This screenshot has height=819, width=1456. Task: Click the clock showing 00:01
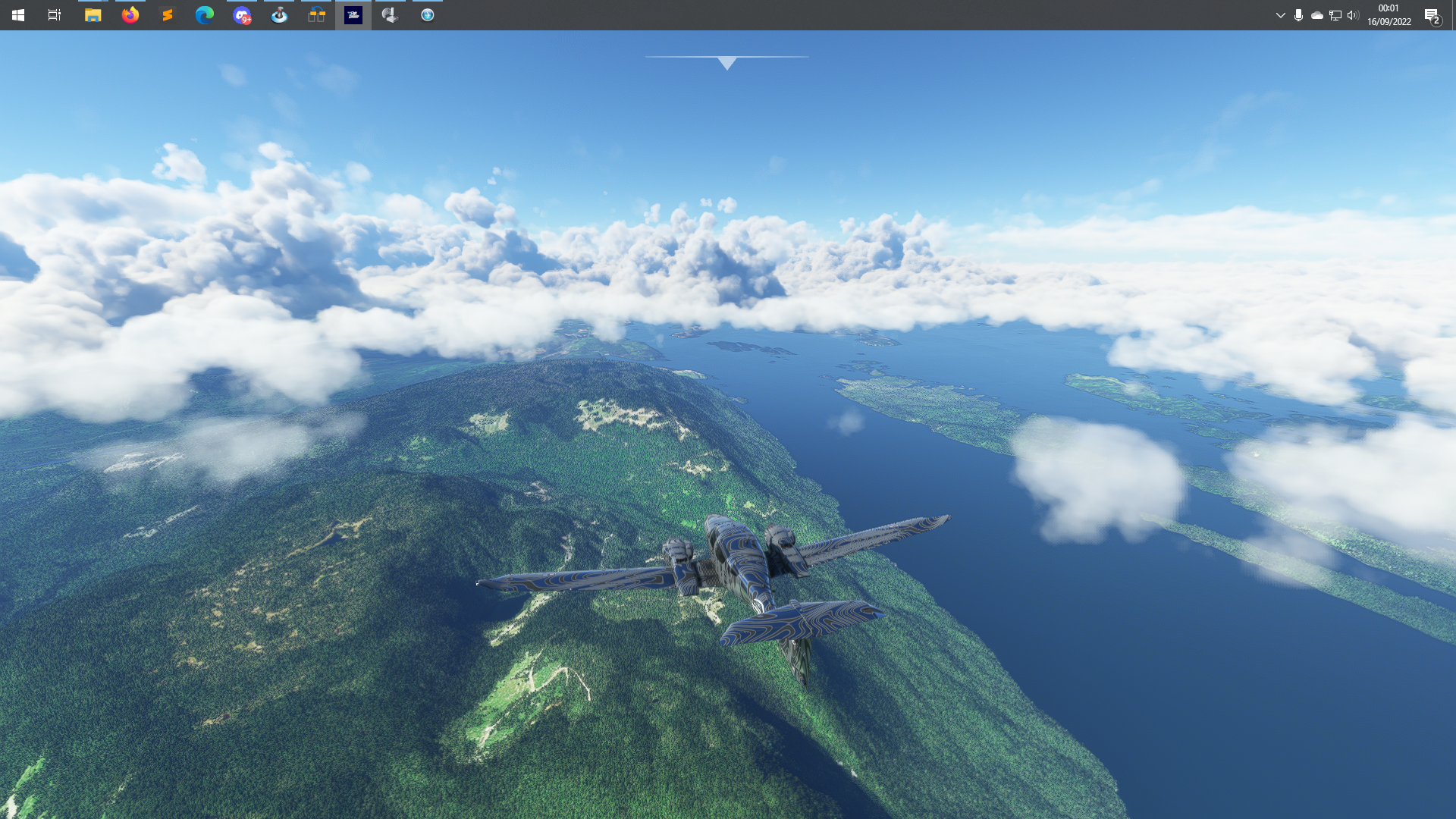(1389, 15)
